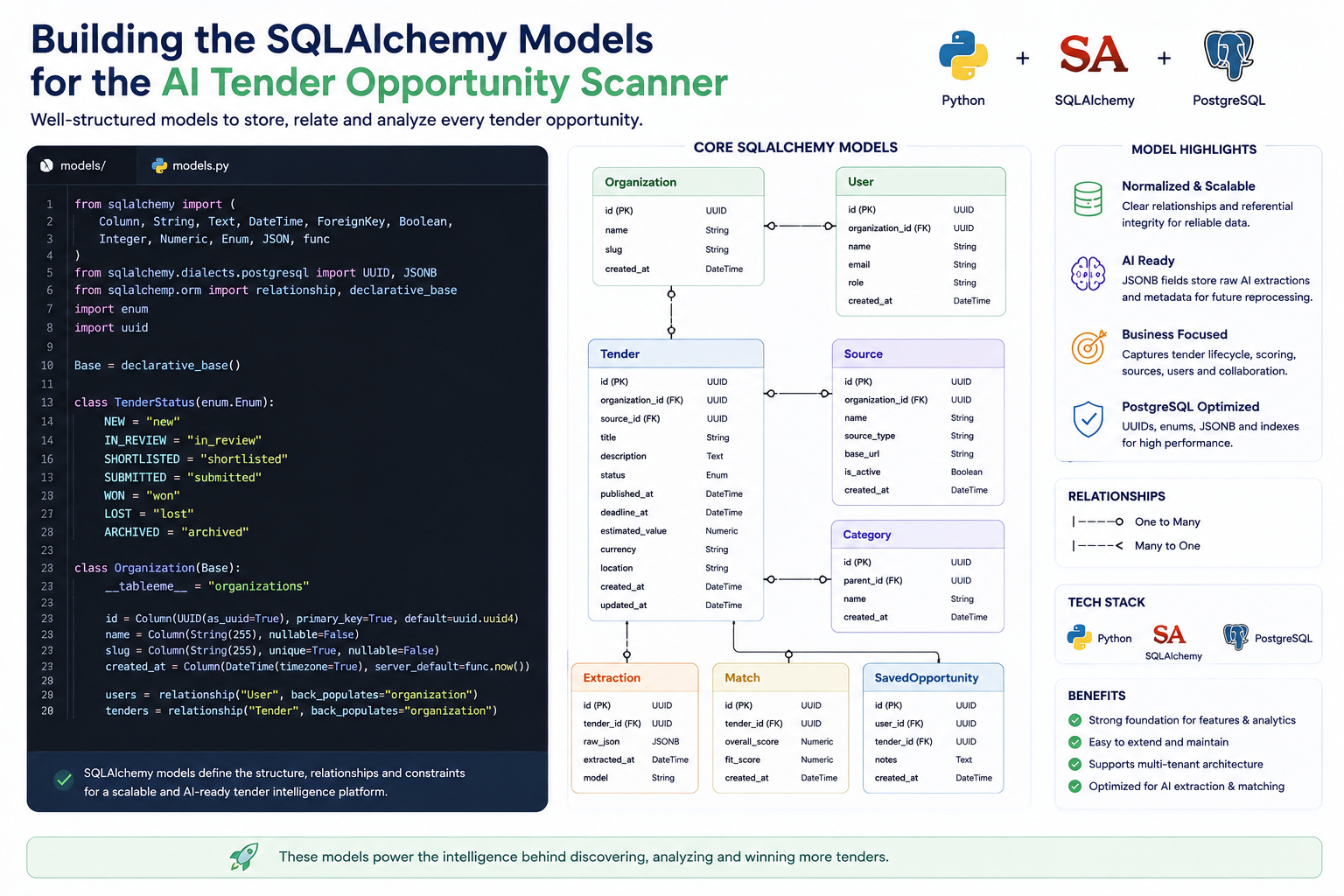Select the Extraction model header

tap(634, 677)
